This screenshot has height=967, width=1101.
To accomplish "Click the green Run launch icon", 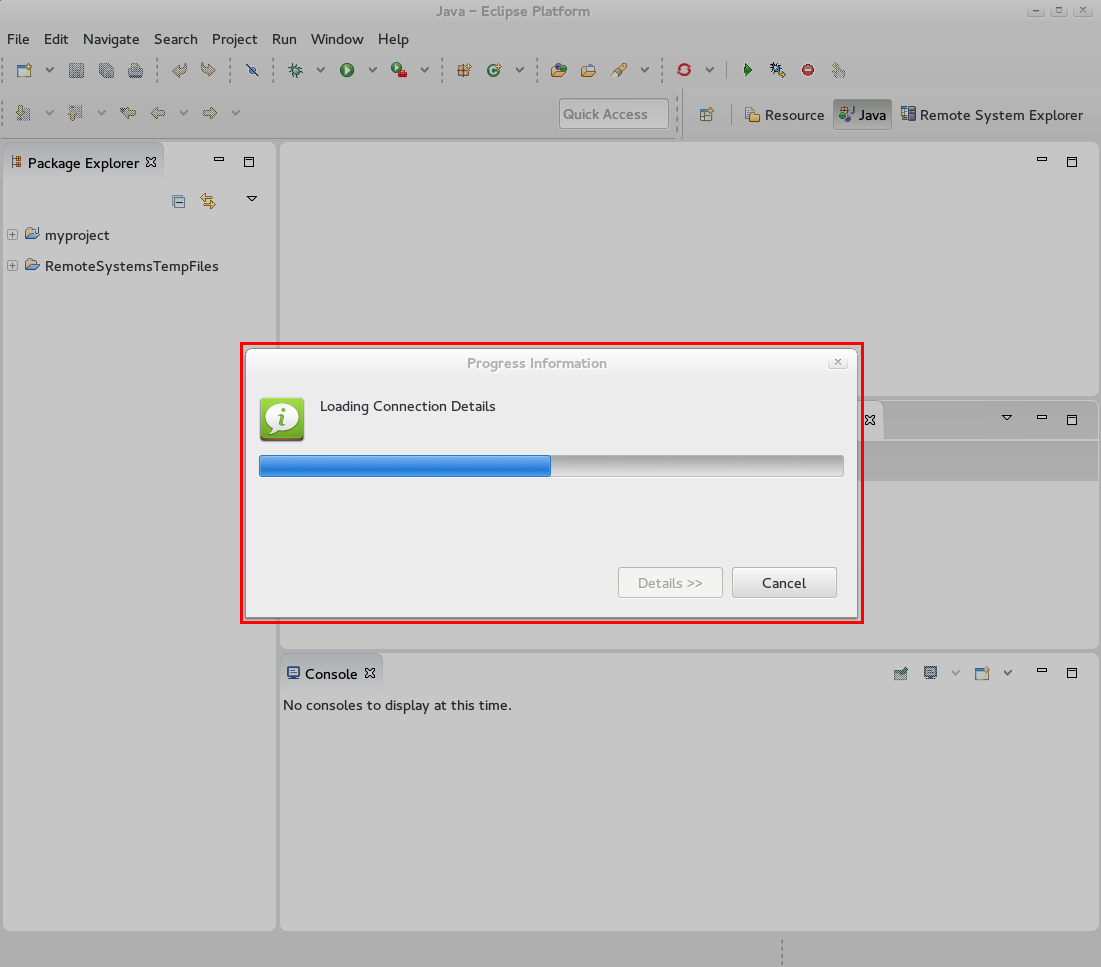I will coord(347,70).
